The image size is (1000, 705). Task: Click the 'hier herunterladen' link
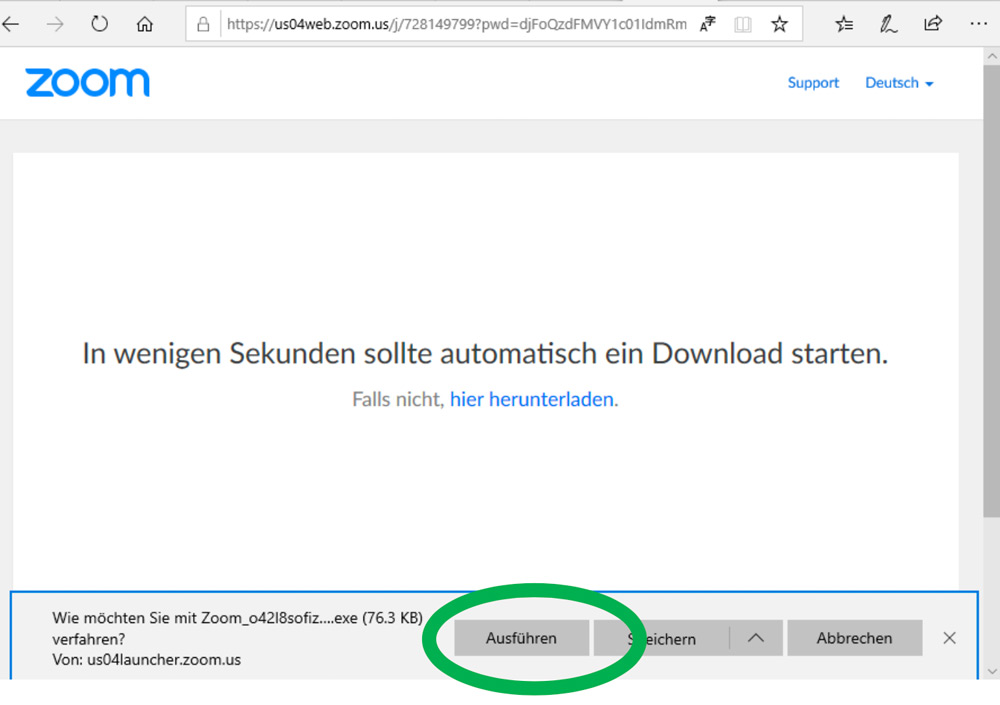click(x=532, y=399)
